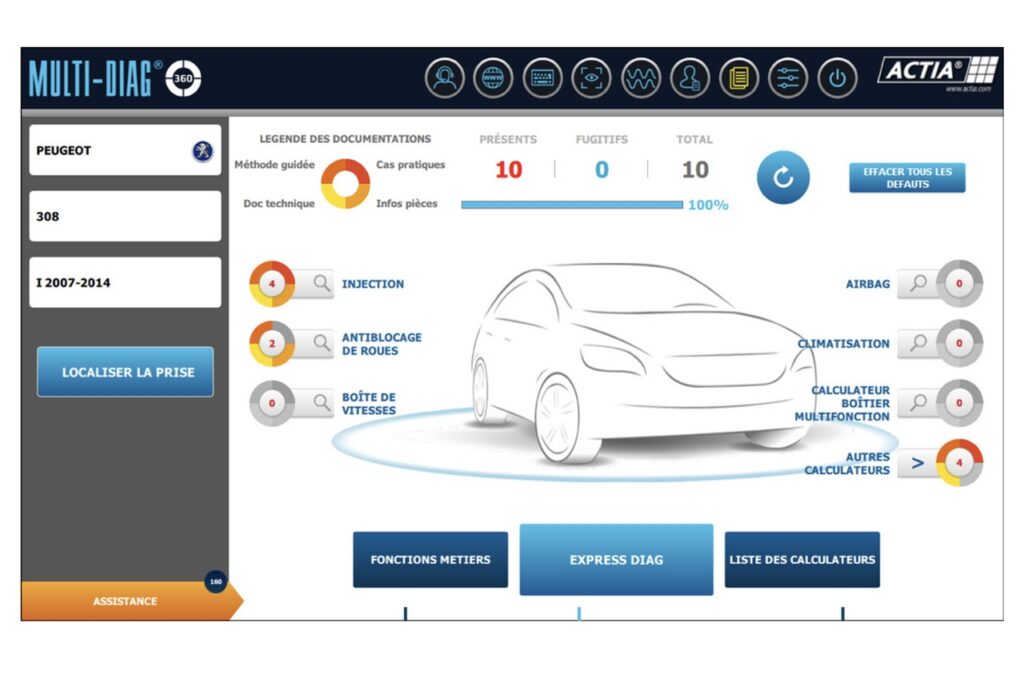Click the eye screen capture icon
This screenshot has height=682, width=1024.
point(591,78)
